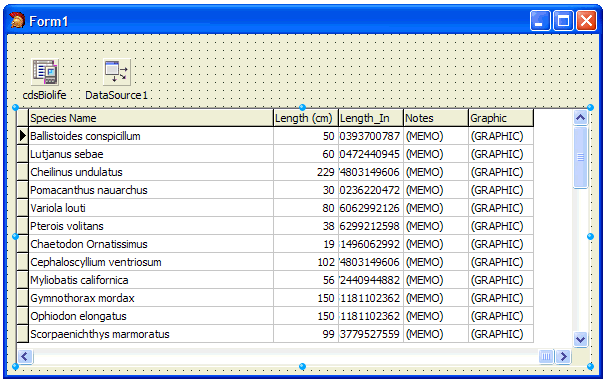Click the horizontal scrollbar thumb

point(546,356)
